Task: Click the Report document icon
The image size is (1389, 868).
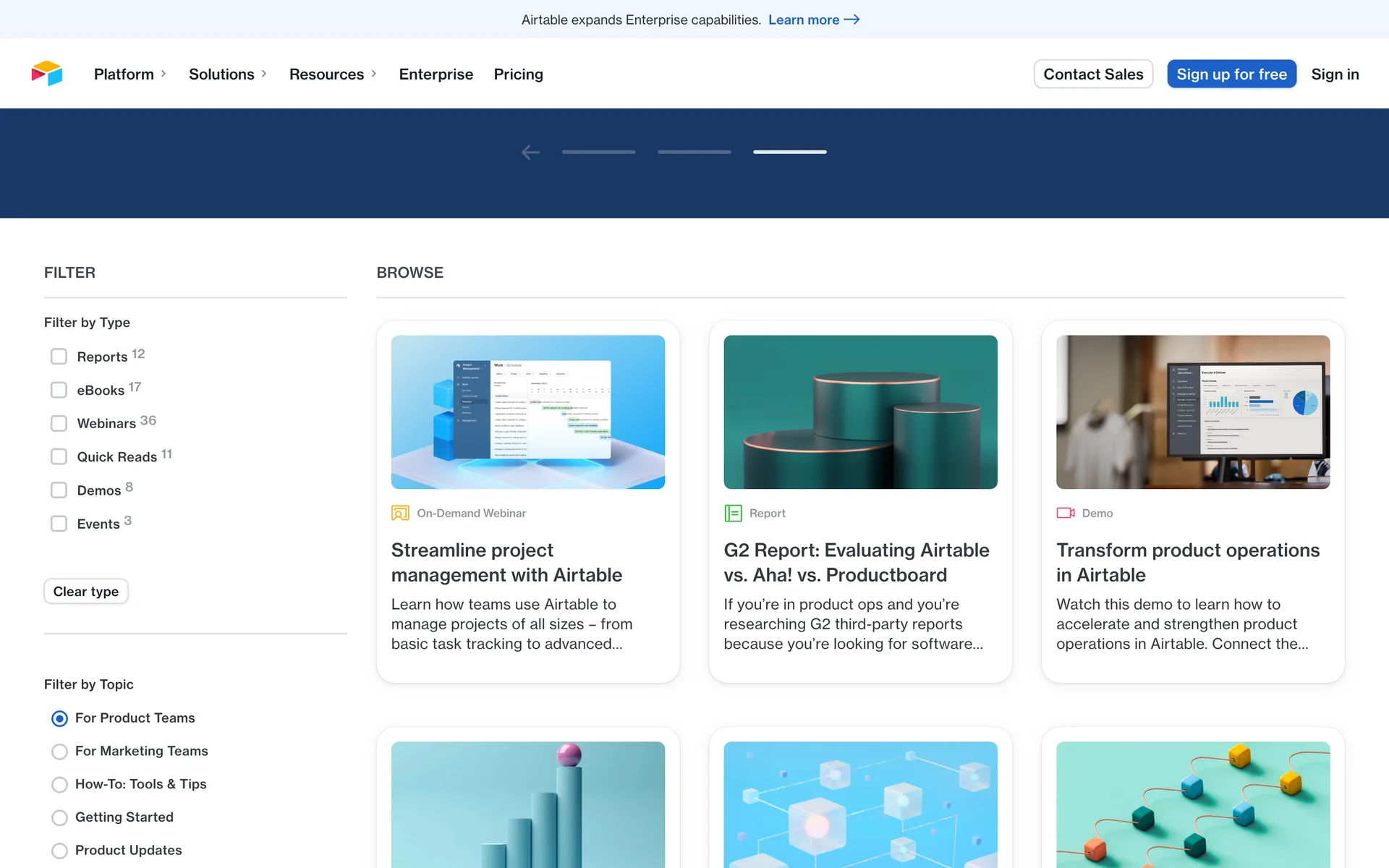Action: 733,513
